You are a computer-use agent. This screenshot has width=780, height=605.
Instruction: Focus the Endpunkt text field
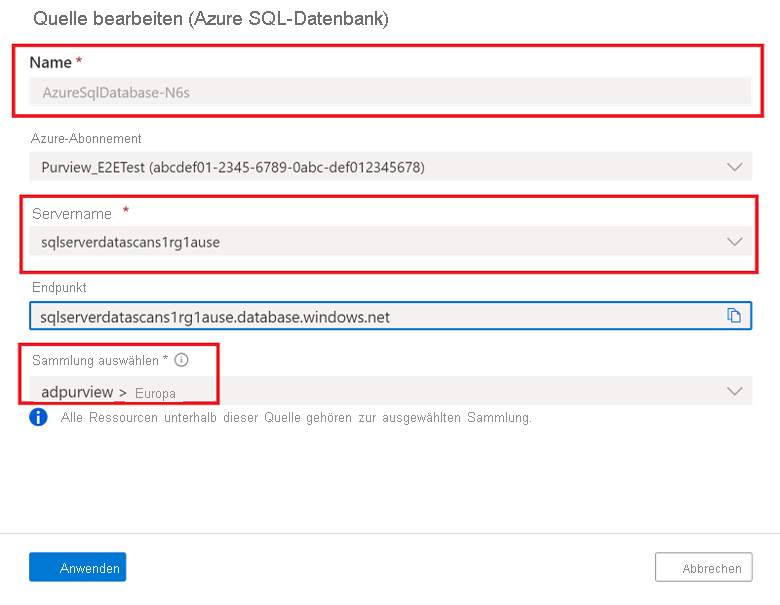pyautogui.click(x=390, y=315)
